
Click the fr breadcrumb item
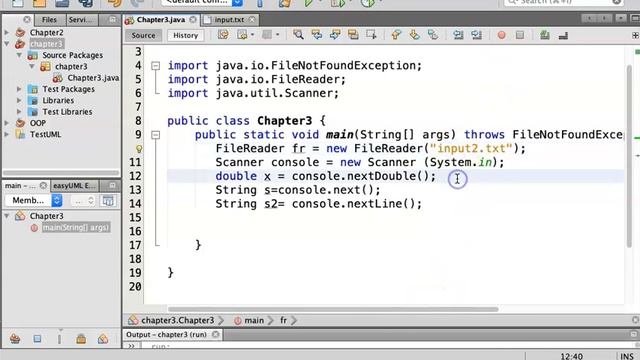(284, 320)
